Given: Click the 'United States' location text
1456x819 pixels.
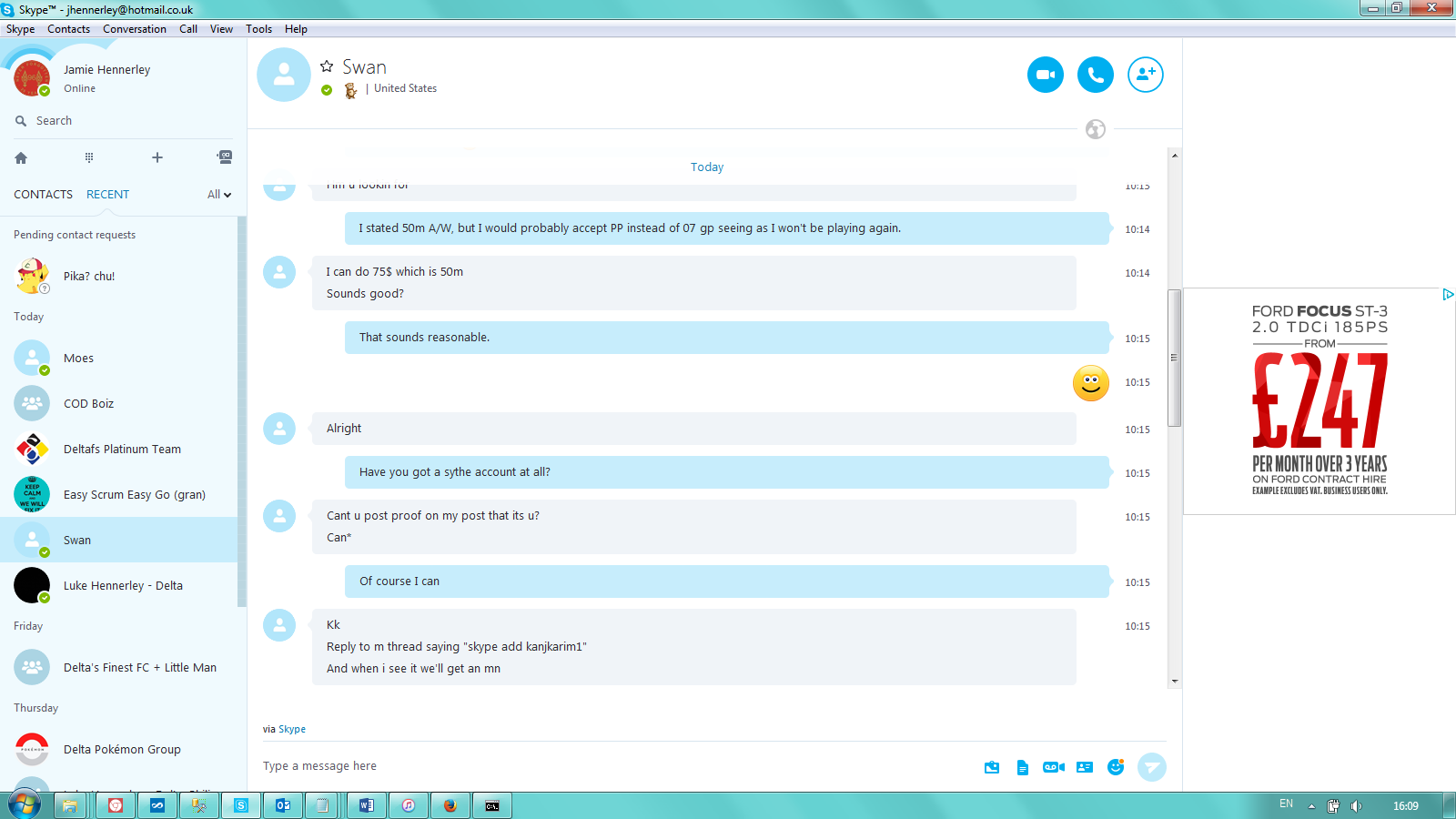Looking at the screenshot, I should tap(405, 88).
